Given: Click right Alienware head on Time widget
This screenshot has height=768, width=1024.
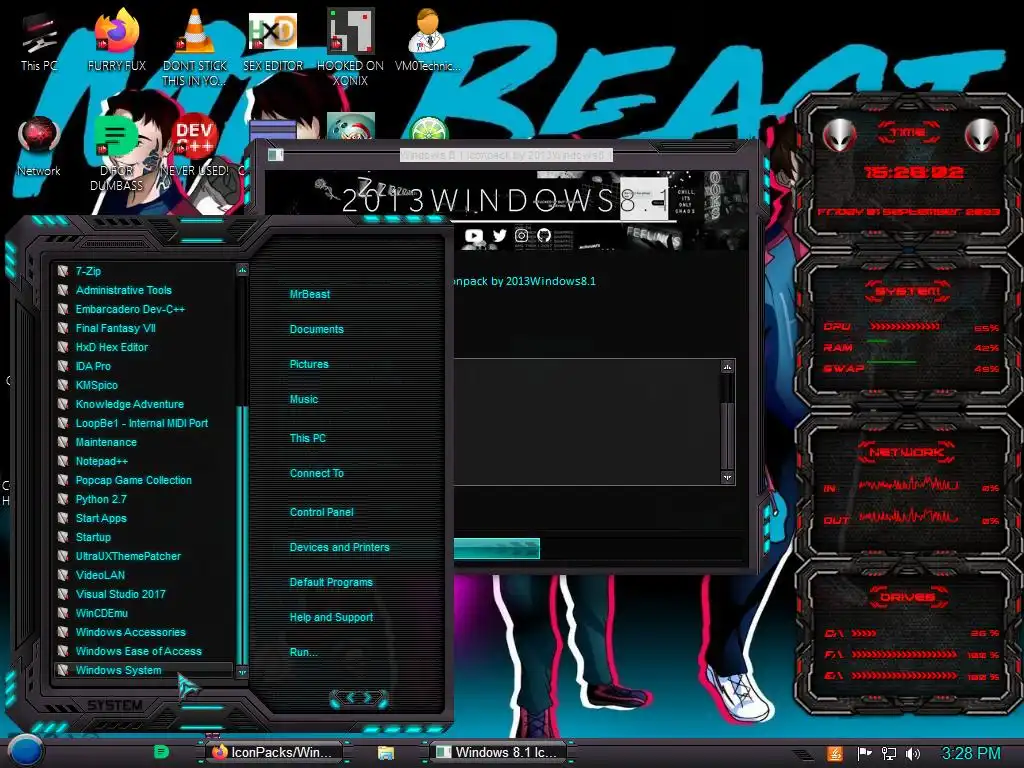Looking at the screenshot, I should click(x=981, y=135).
